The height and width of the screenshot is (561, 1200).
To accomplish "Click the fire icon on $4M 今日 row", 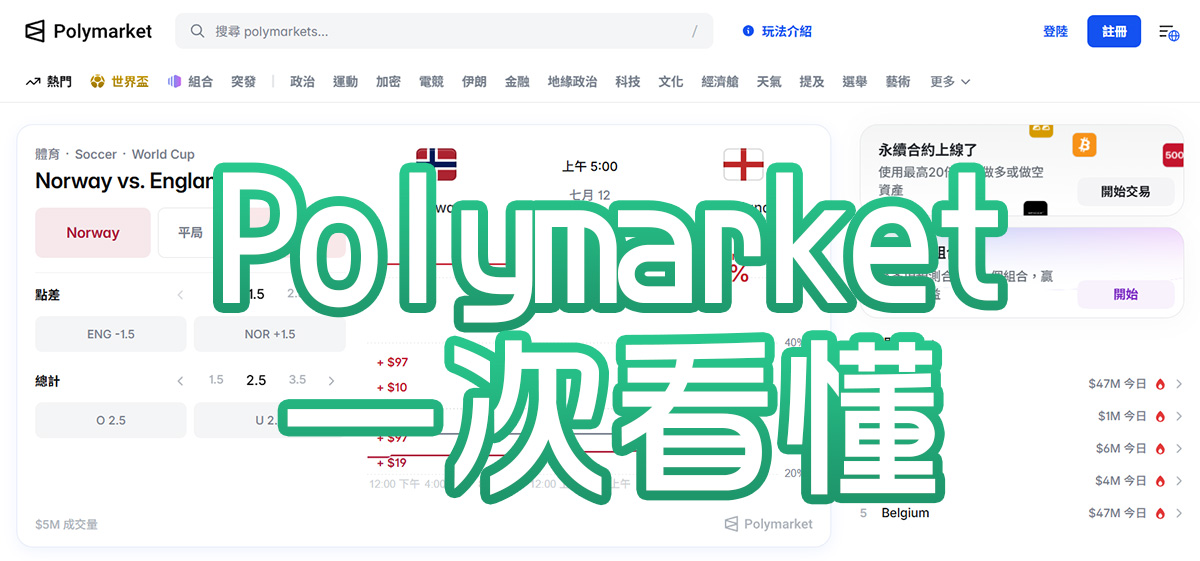I will (x=1160, y=480).
